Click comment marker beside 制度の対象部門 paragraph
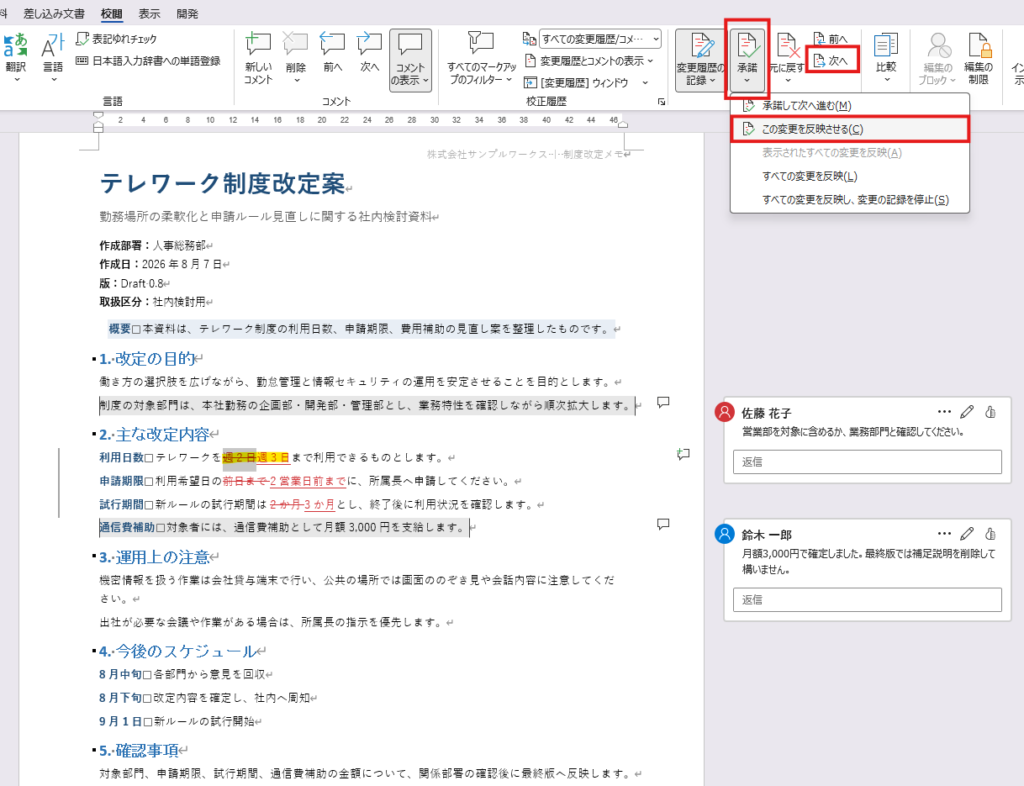Screen dimensions: 1024x786 coord(663,402)
